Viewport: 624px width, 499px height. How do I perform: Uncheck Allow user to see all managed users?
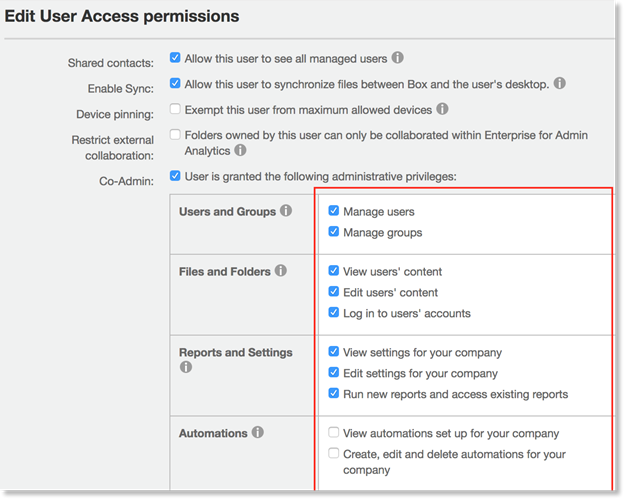176,58
